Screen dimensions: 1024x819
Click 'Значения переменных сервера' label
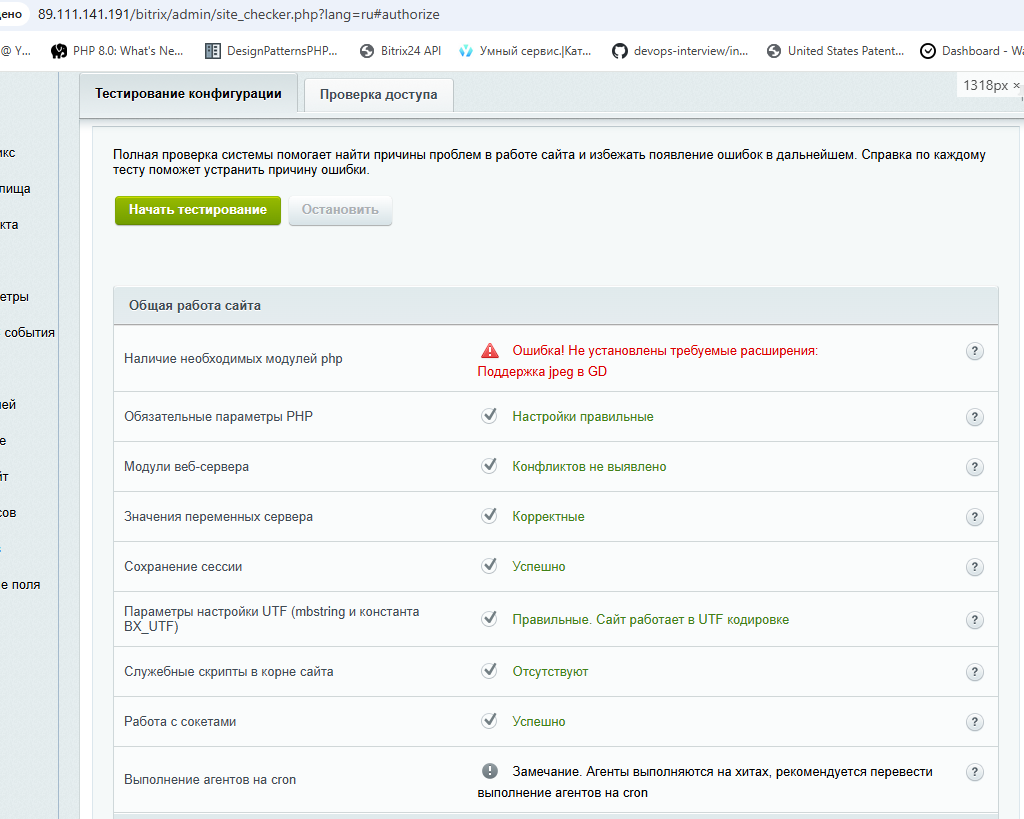218,517
